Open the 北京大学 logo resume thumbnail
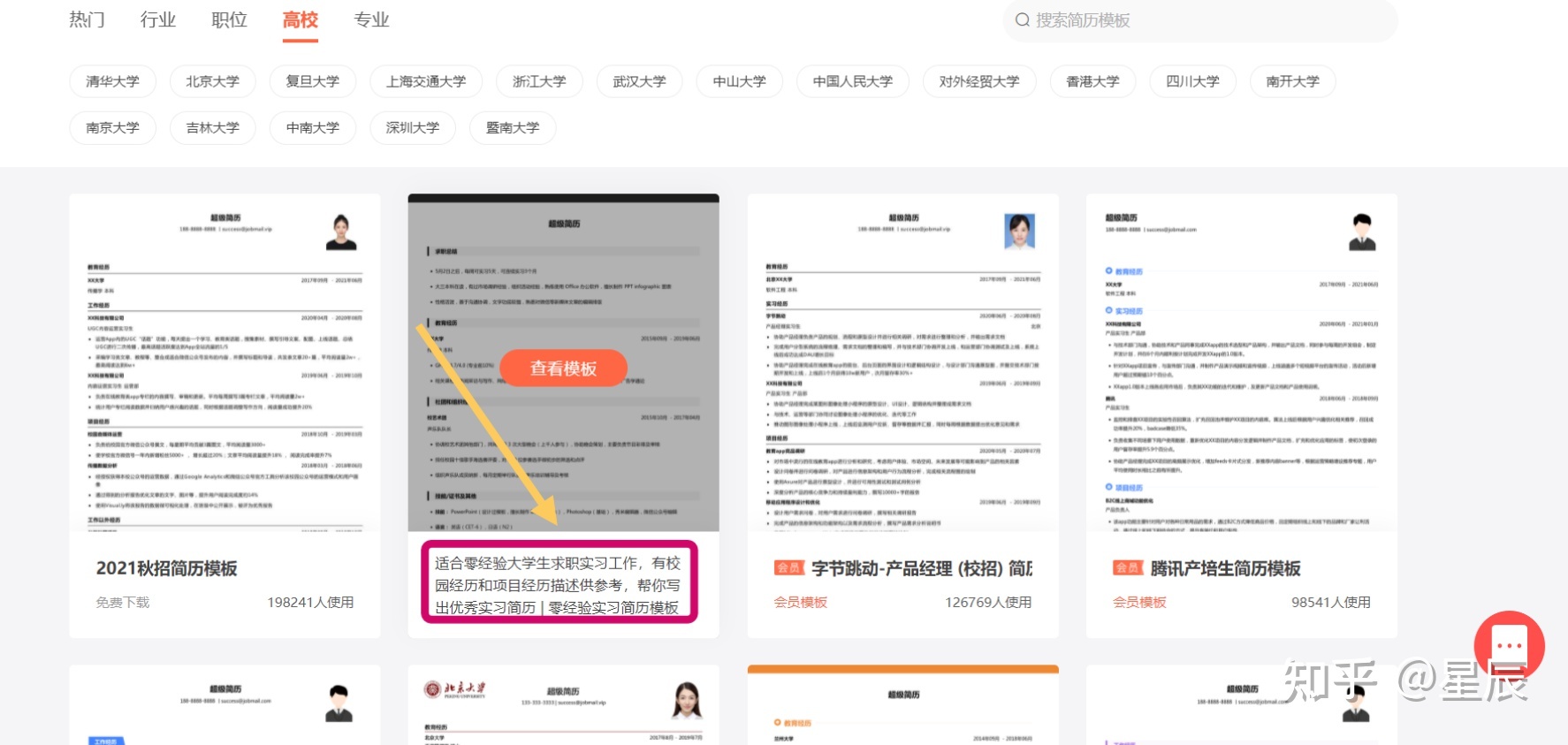1568x745 pixels. [x=563, y=705]
